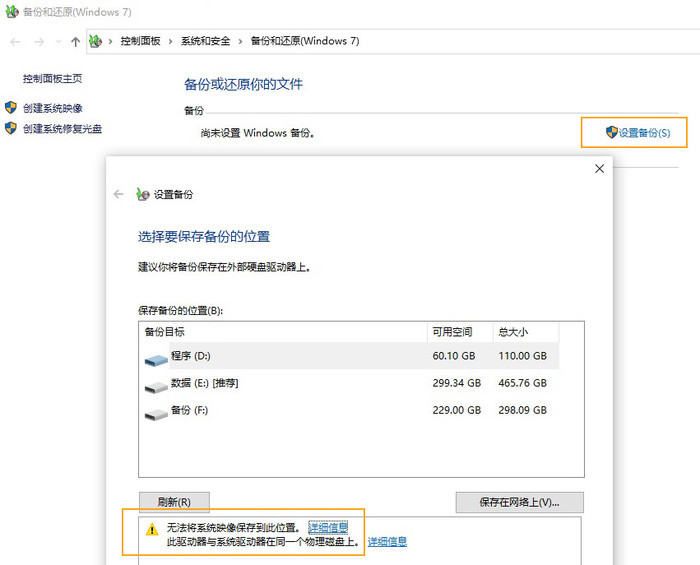Click the 程序 (D:) drive icon
Image resolution: width=700 pixels, height=565 pixels.
(x=157, y=357)
